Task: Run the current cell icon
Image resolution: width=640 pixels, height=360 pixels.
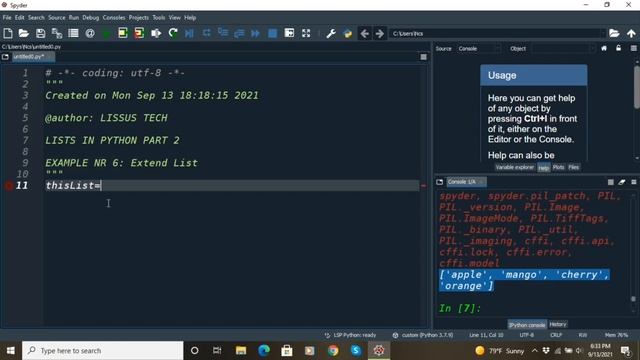Action: point(123,33)
